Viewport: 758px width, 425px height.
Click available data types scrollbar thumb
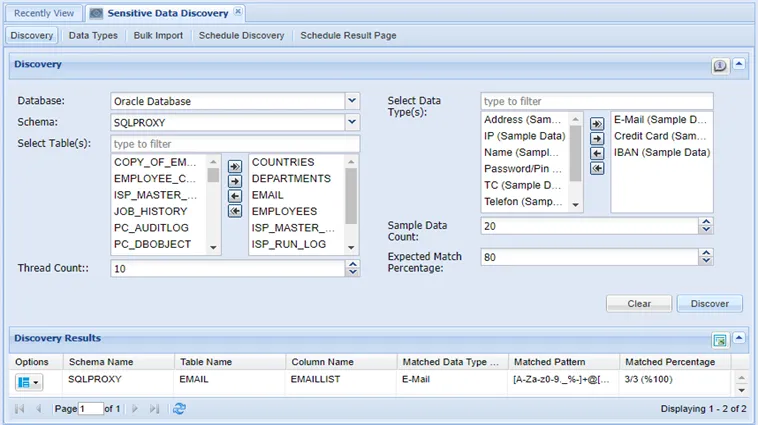tap(575, 153)
